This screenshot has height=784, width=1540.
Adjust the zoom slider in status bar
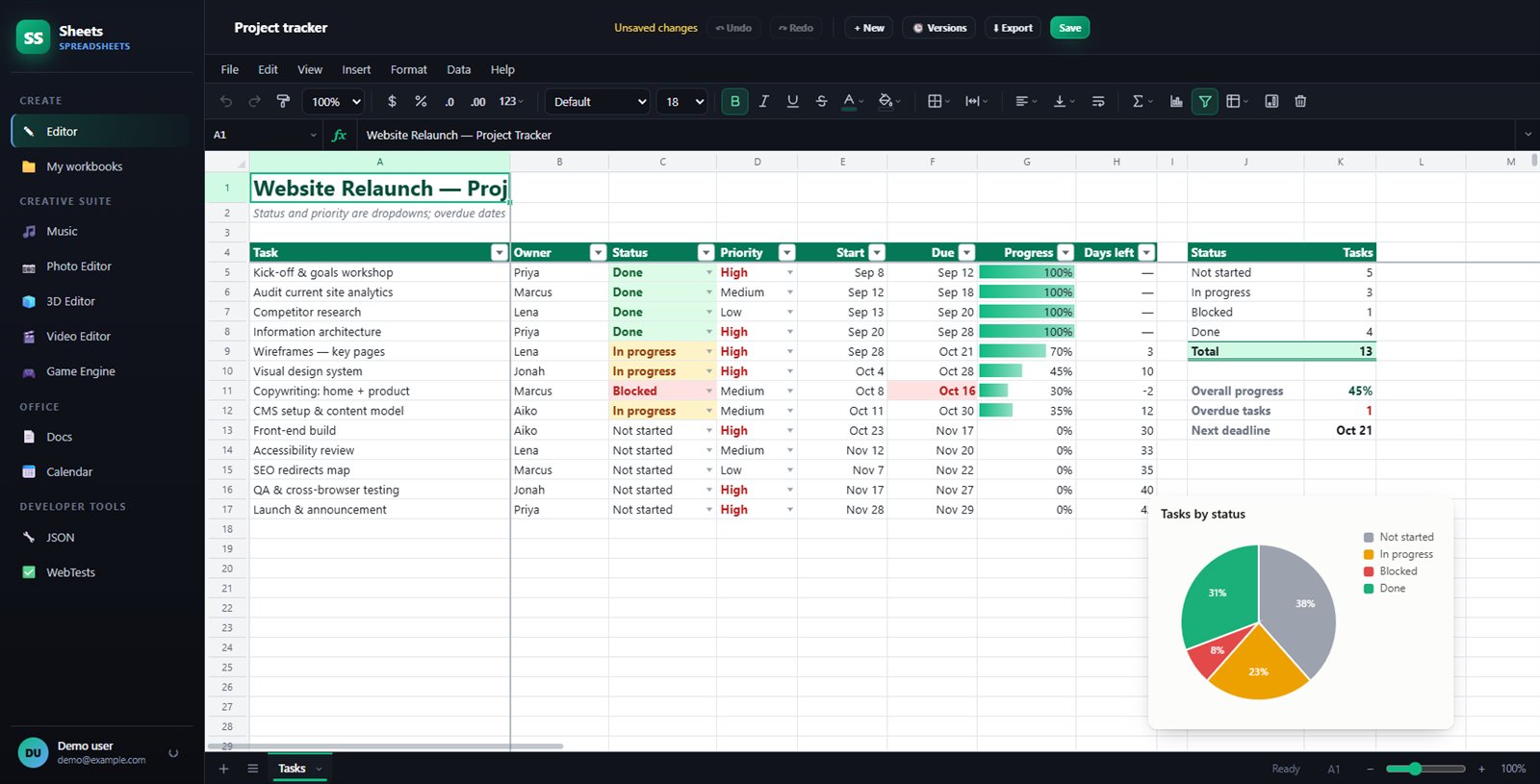coord(1425,769)
